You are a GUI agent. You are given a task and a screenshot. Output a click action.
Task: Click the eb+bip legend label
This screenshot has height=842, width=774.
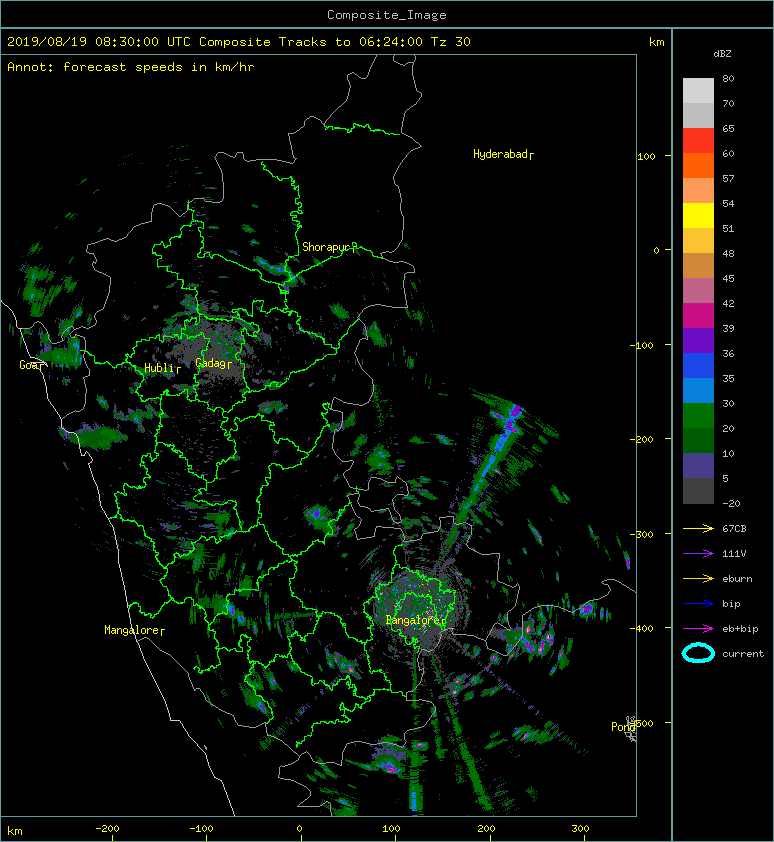[x=740, y=629]
